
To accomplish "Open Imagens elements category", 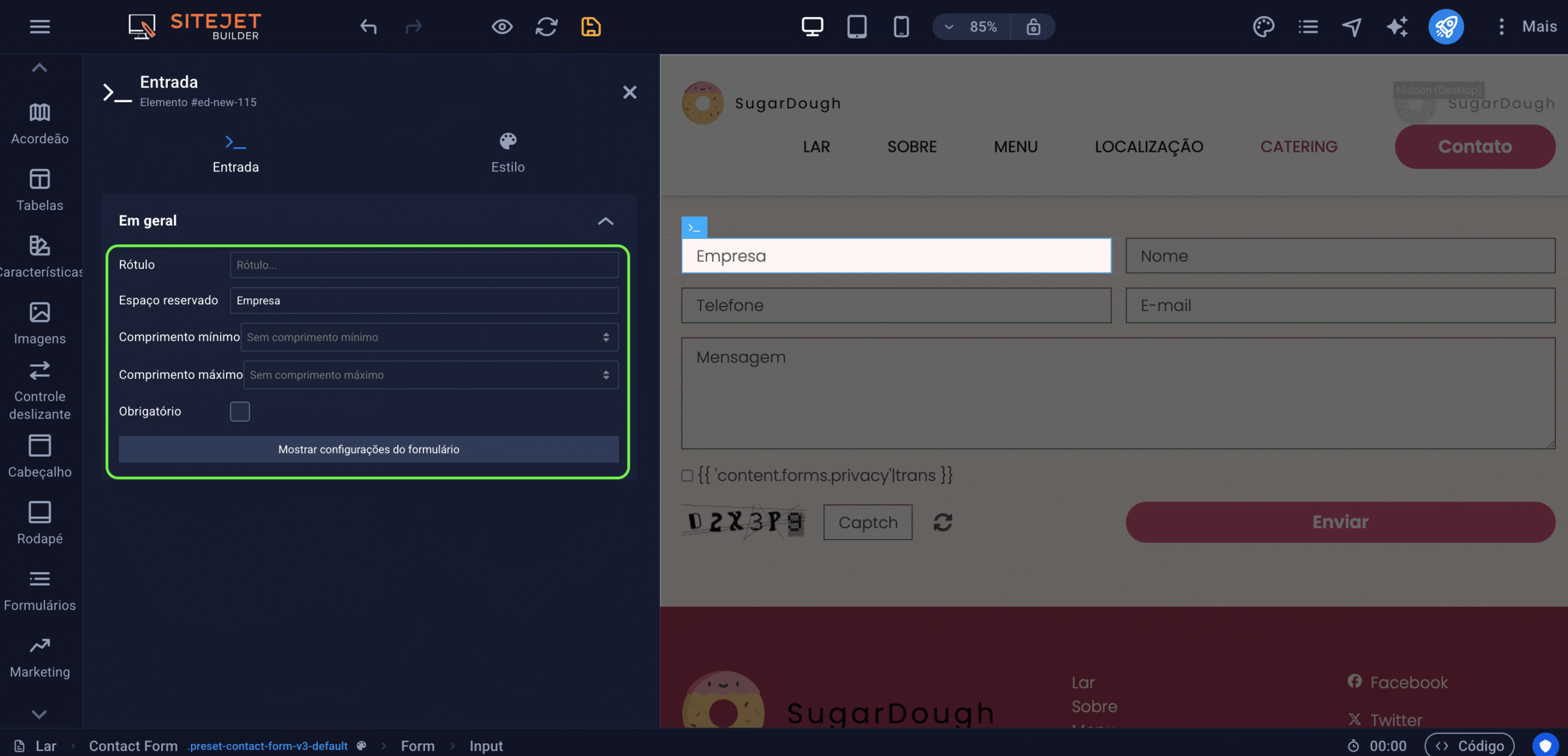I will coord(40,324).
